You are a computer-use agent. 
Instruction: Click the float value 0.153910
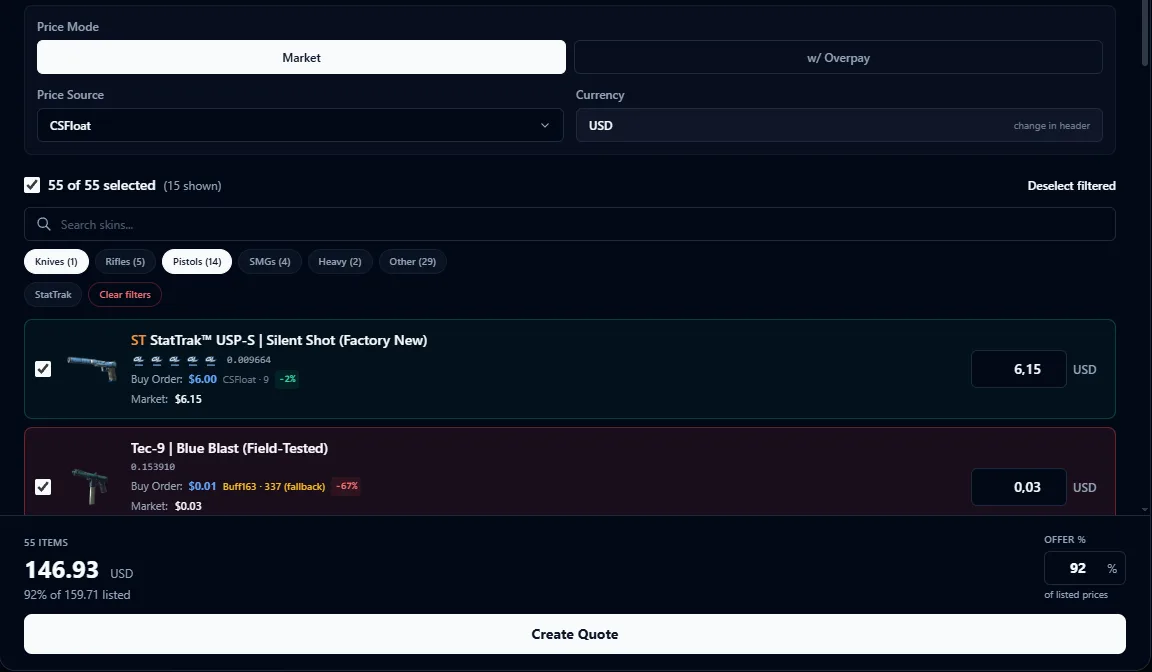[x=153, y=467]
